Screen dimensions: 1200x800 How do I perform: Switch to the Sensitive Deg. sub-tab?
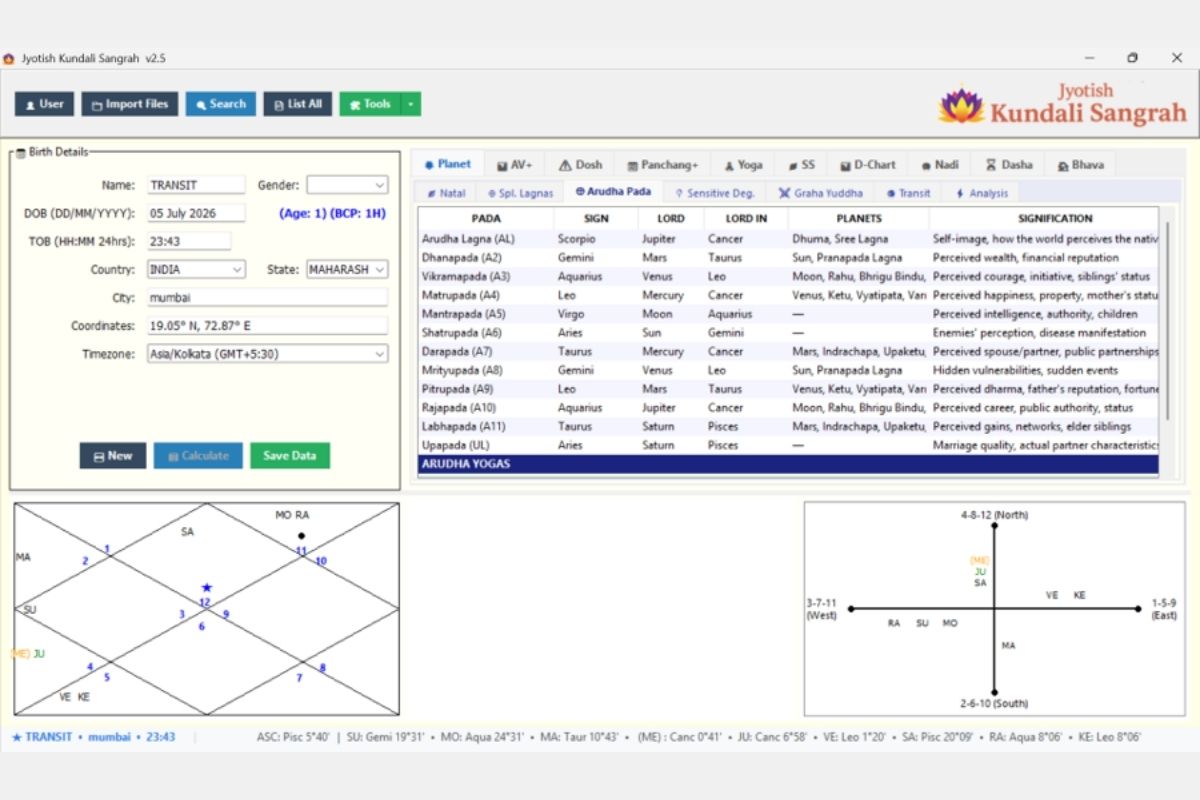click(x=714, y=193)
